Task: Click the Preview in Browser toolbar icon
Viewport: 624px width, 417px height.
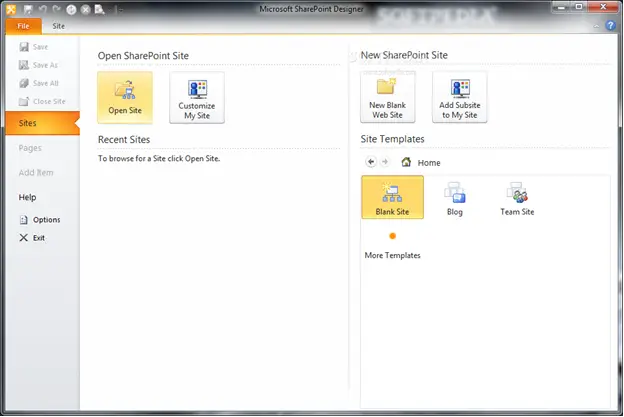Action: coord(99,9)
